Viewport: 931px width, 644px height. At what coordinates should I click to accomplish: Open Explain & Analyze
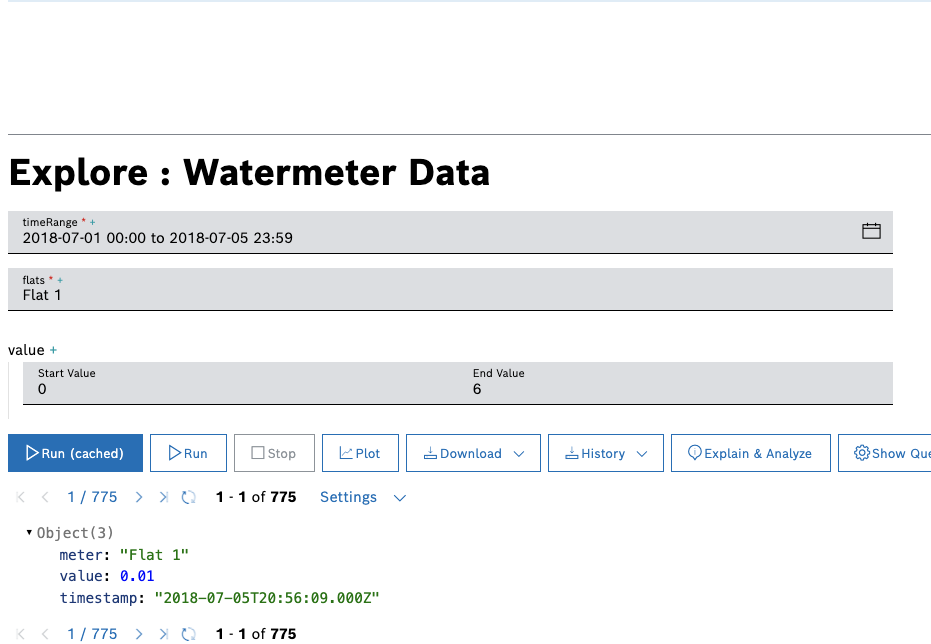tap(749, 453)
